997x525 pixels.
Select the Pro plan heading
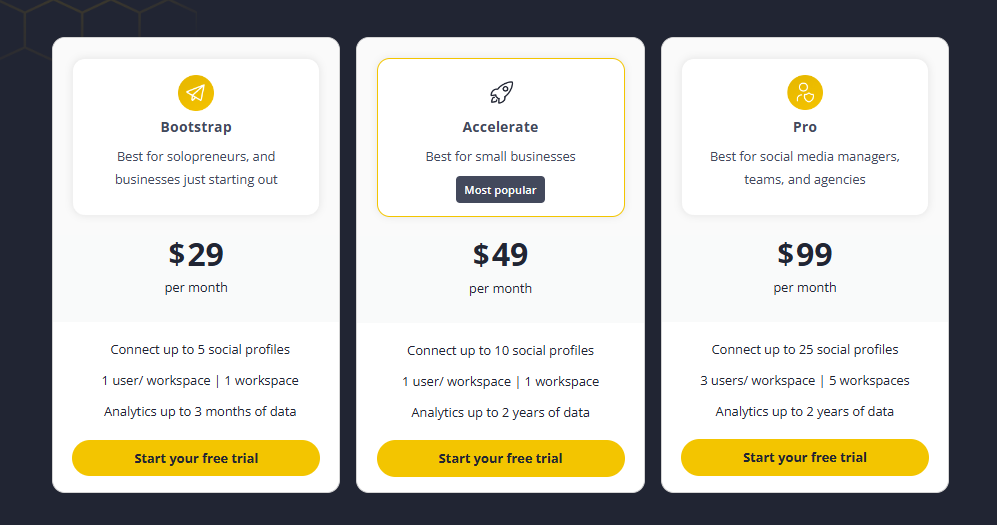(805, 127)
